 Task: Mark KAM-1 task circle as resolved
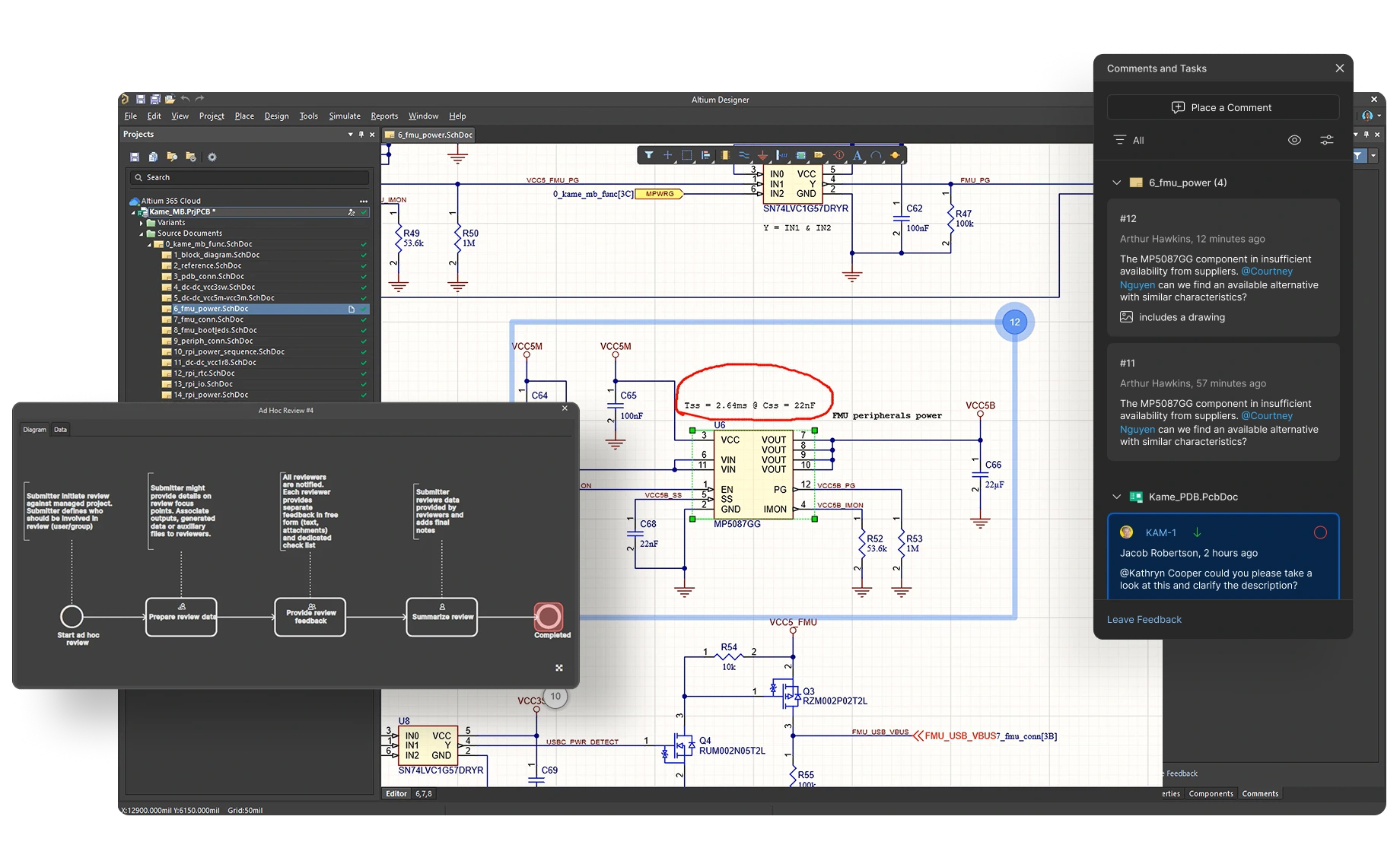pyautogui.click(x=1320, y=532)
